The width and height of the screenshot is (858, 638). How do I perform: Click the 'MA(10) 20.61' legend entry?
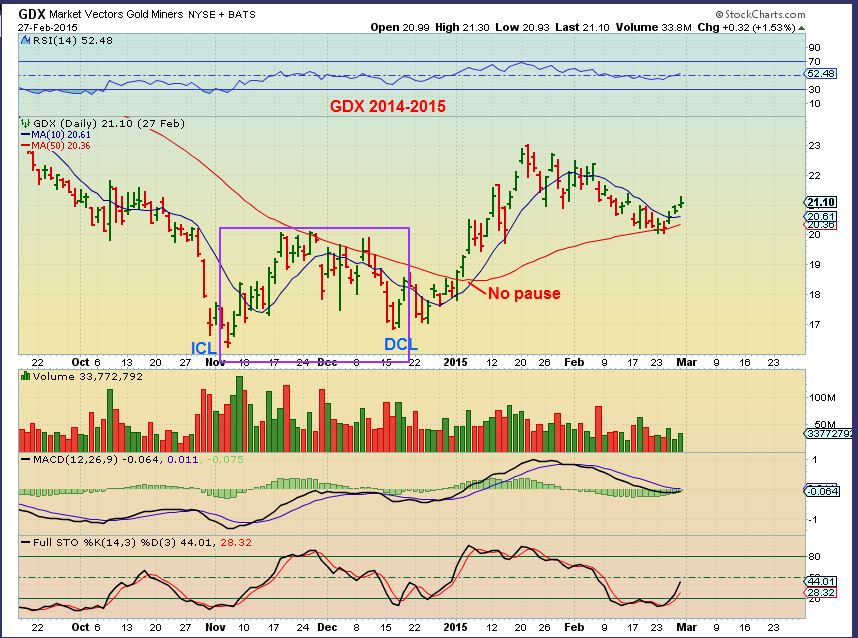coord(61,135)
